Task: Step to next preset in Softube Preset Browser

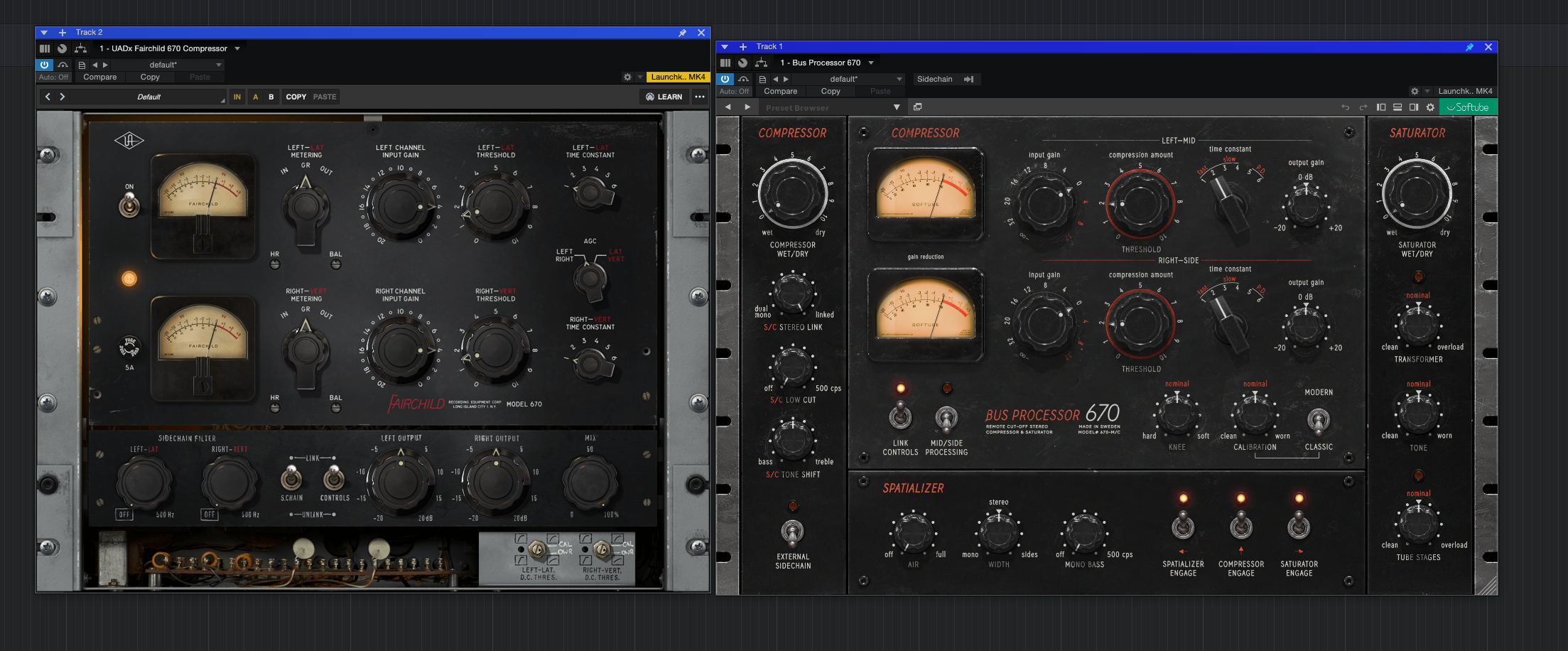Action: tap(747, 107)
